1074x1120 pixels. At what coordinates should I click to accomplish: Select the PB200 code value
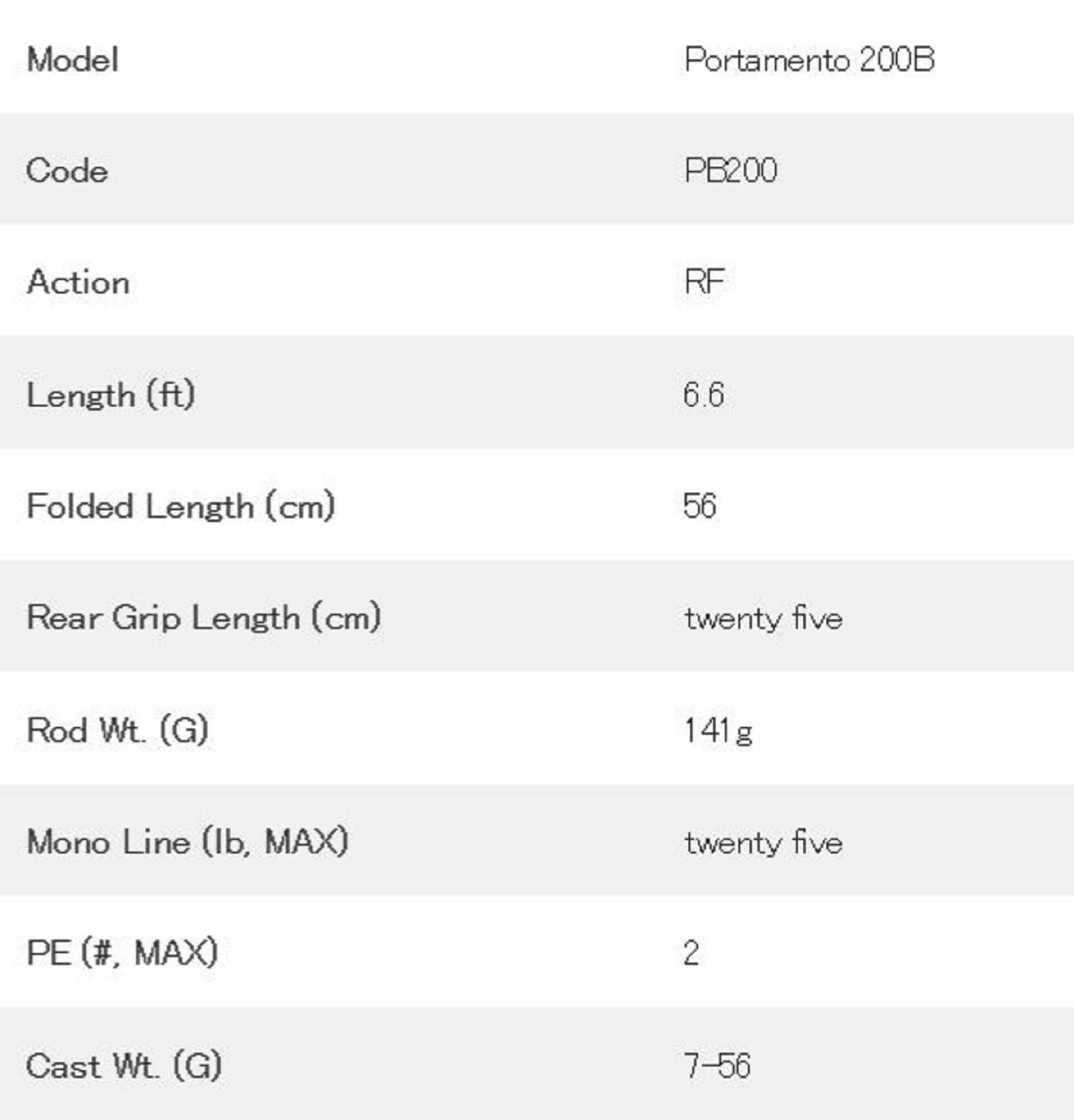click(731, 170)
